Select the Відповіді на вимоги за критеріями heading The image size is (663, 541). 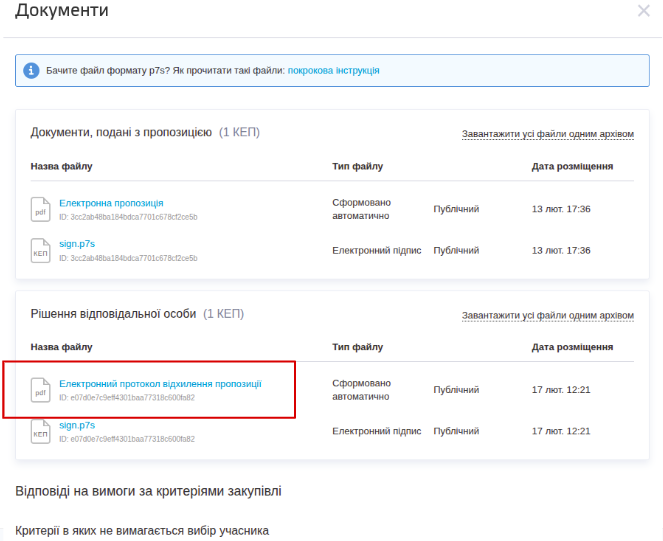pyautogui.click(x=148, y=491)
